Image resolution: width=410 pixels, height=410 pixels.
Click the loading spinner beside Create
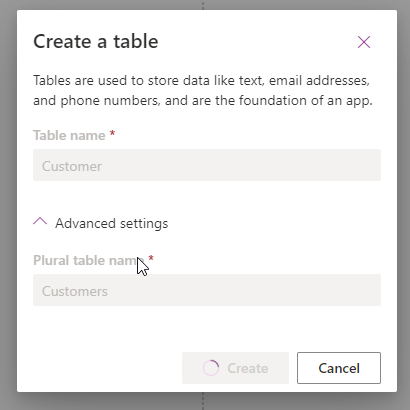pyautogui.click(x=211, y=368)
